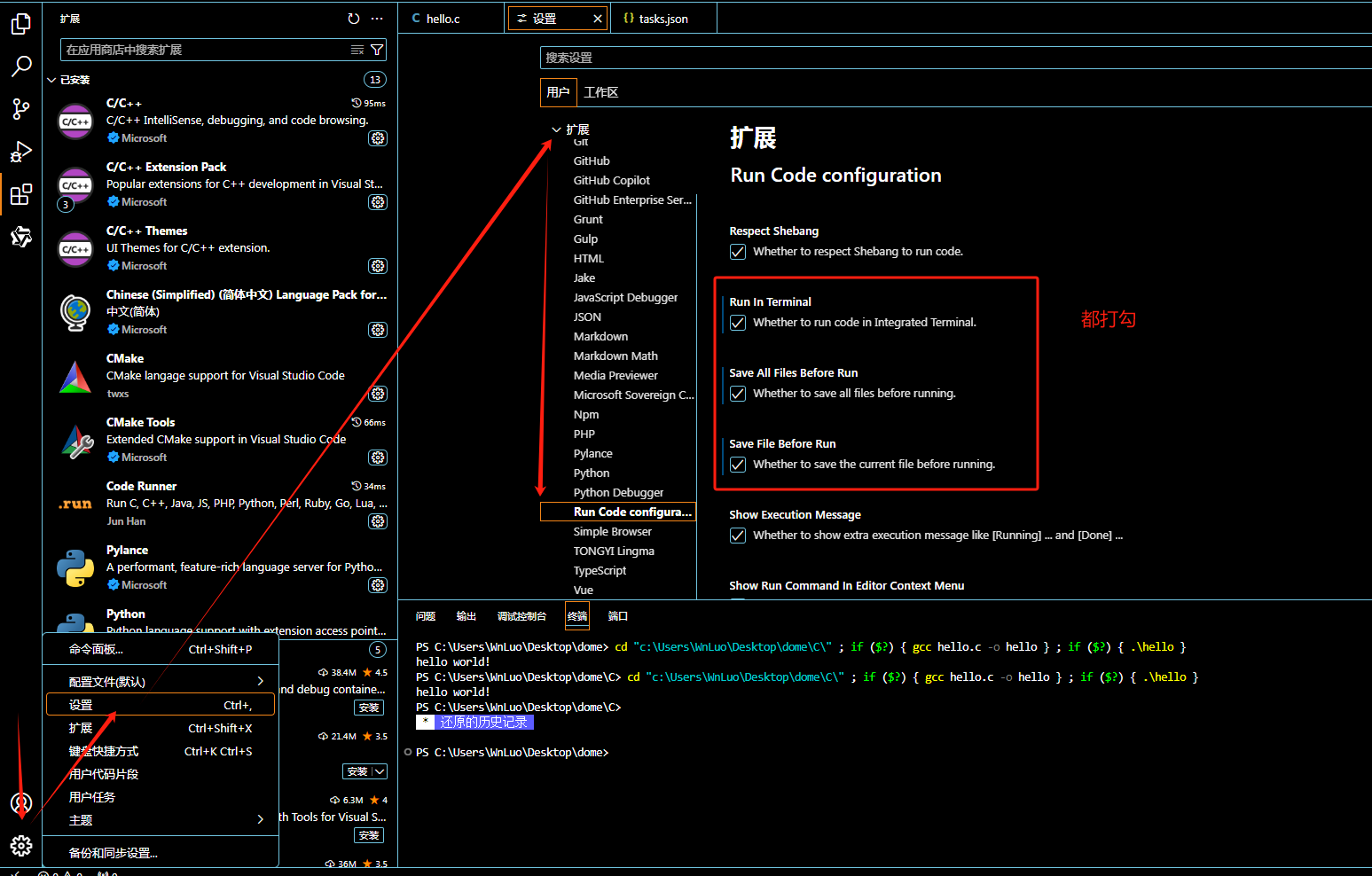The height and width of the screenshot is (876, 1372).
Task: Expand 配置文件(默认) submenu
Action: point(260,681)
